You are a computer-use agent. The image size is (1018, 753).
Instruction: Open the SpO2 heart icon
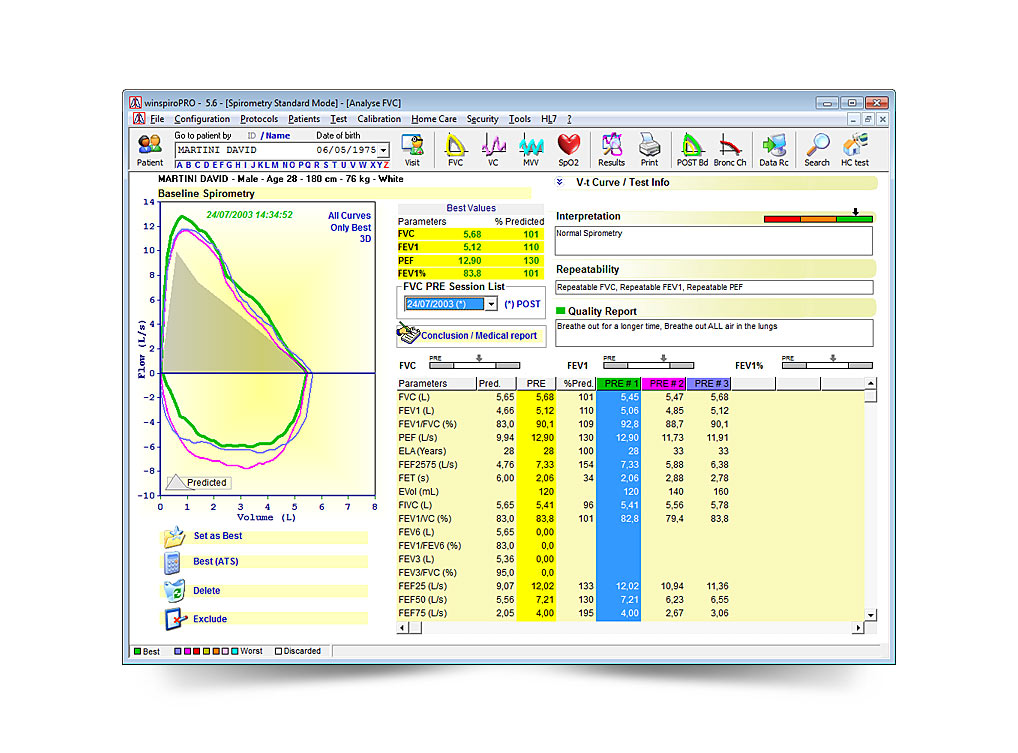coord(569,148)
